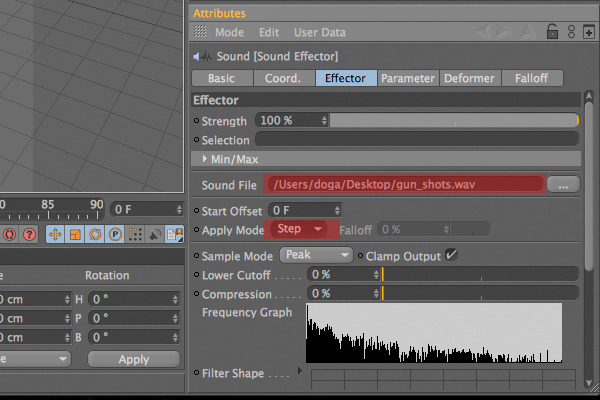
Task: Click the point level animation dots icon
Action: point(135,234)
